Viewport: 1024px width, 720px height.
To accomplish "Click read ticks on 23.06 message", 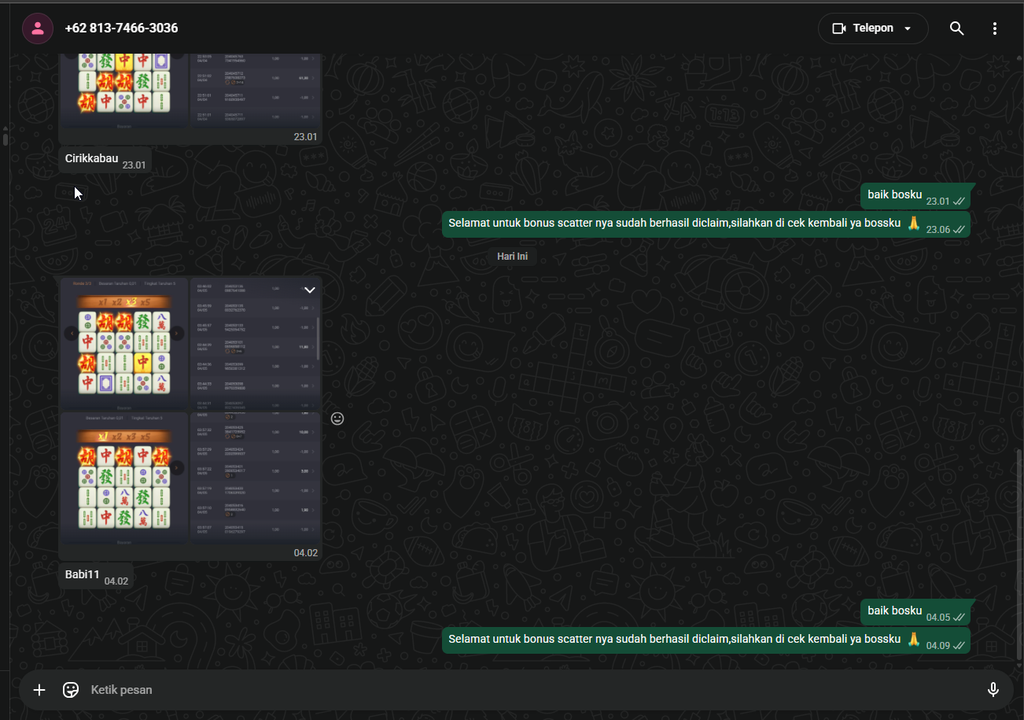I will click(x=959, y=229).
